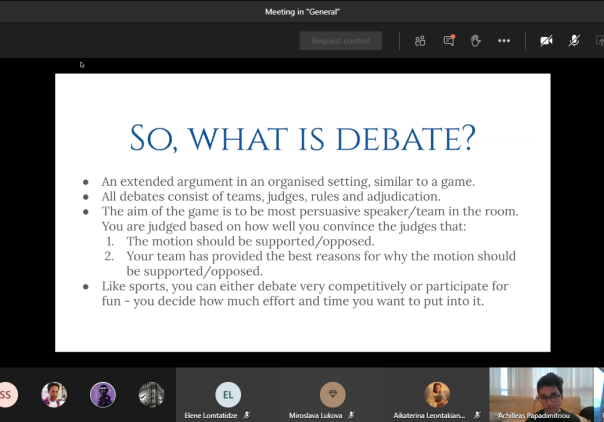Raise your hand in the meeting

pos(476,41)
